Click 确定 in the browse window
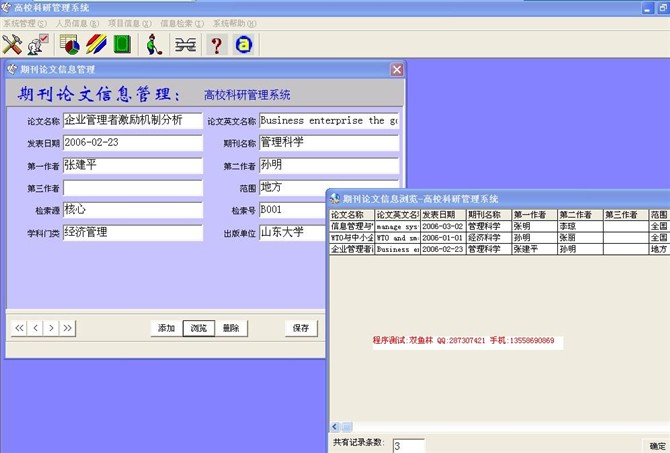Image resolution: width=670 pixels, height=453 pixels. pyautogui.click(x=657, y=446)
